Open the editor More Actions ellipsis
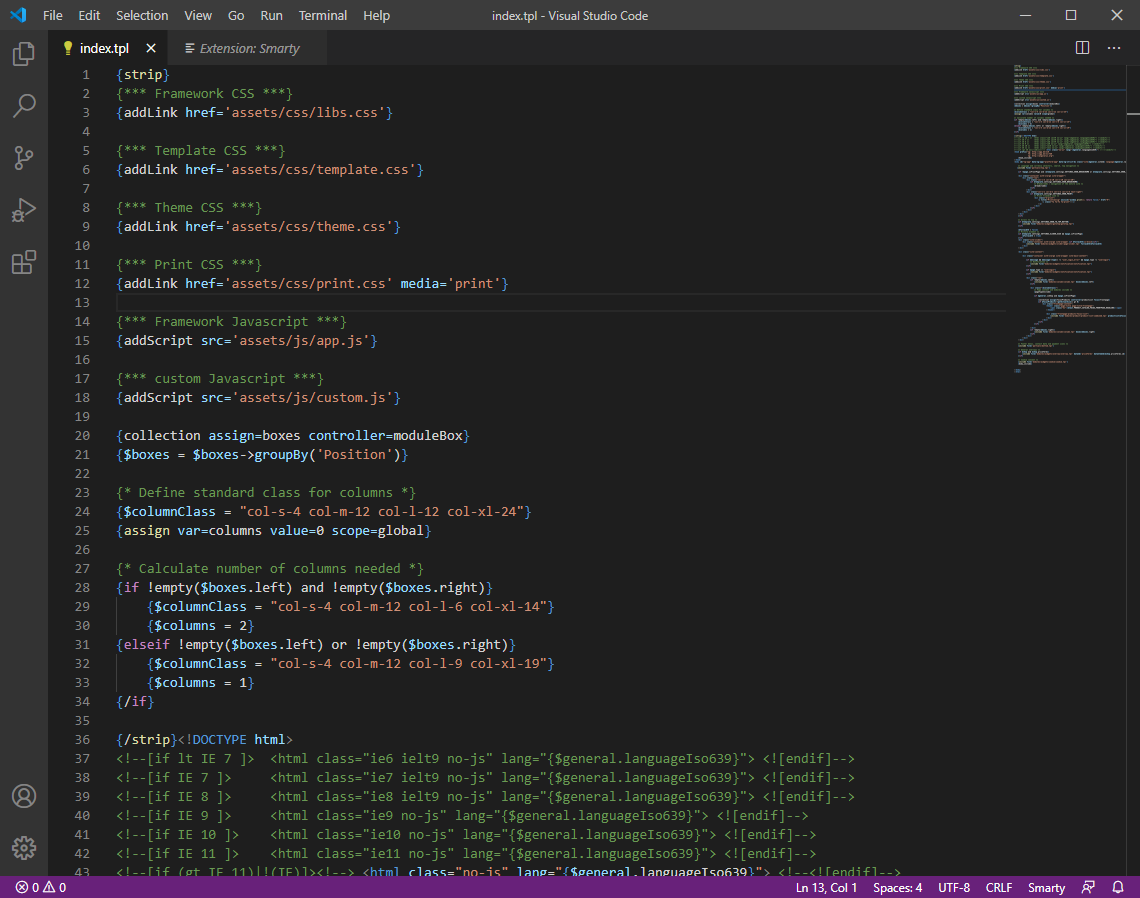The width and height of the screenshot is (1140, 898). [1114, 48]
